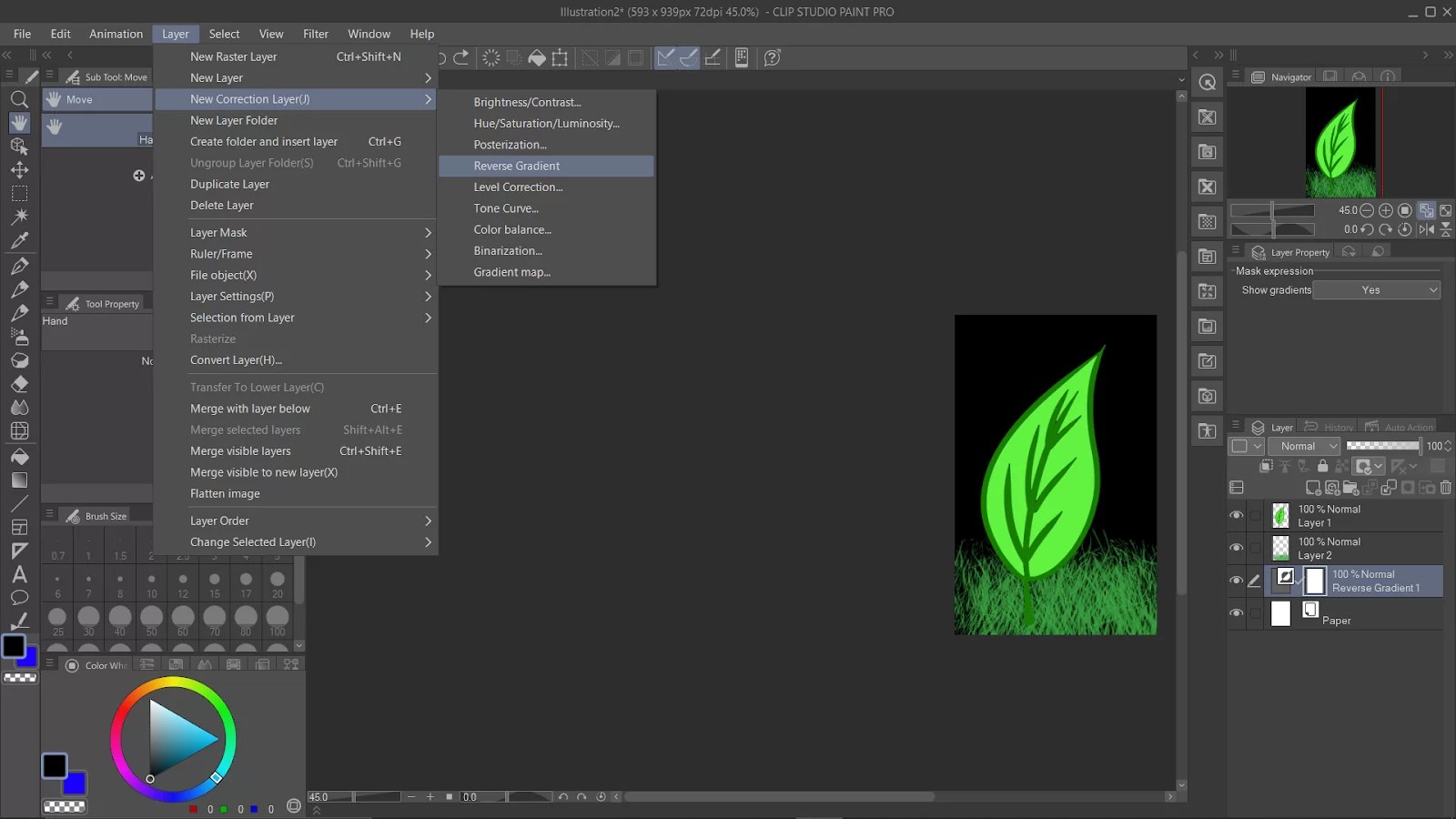Select the Fill bucket tool

(x=19, y=456)
